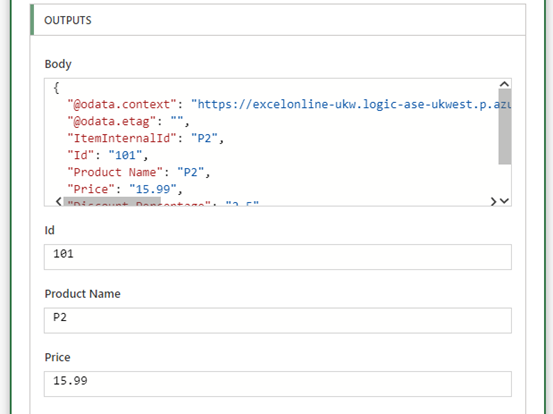Click the "Id" key in JSON body
Viewport: 553px width, 414px height.
click(81, 155)
